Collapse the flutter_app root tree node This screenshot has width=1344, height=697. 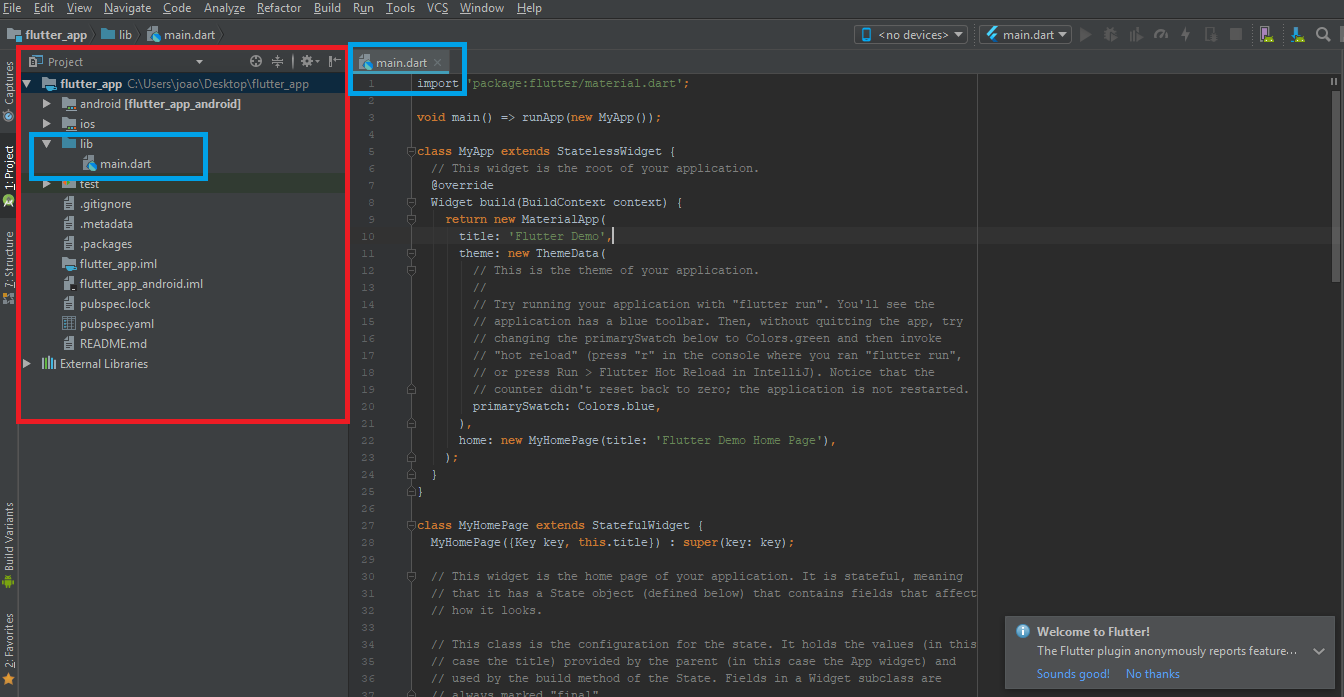coord(27,84)
